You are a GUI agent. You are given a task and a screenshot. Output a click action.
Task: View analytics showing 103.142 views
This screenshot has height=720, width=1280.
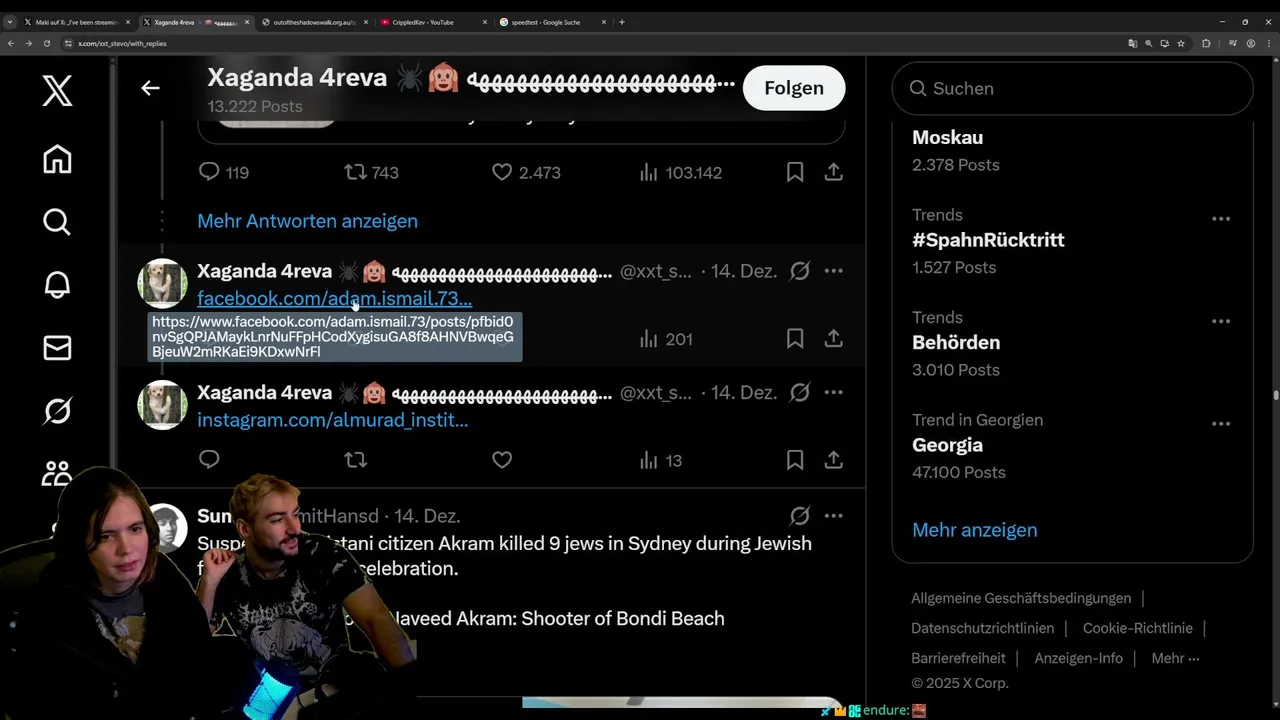680,172
